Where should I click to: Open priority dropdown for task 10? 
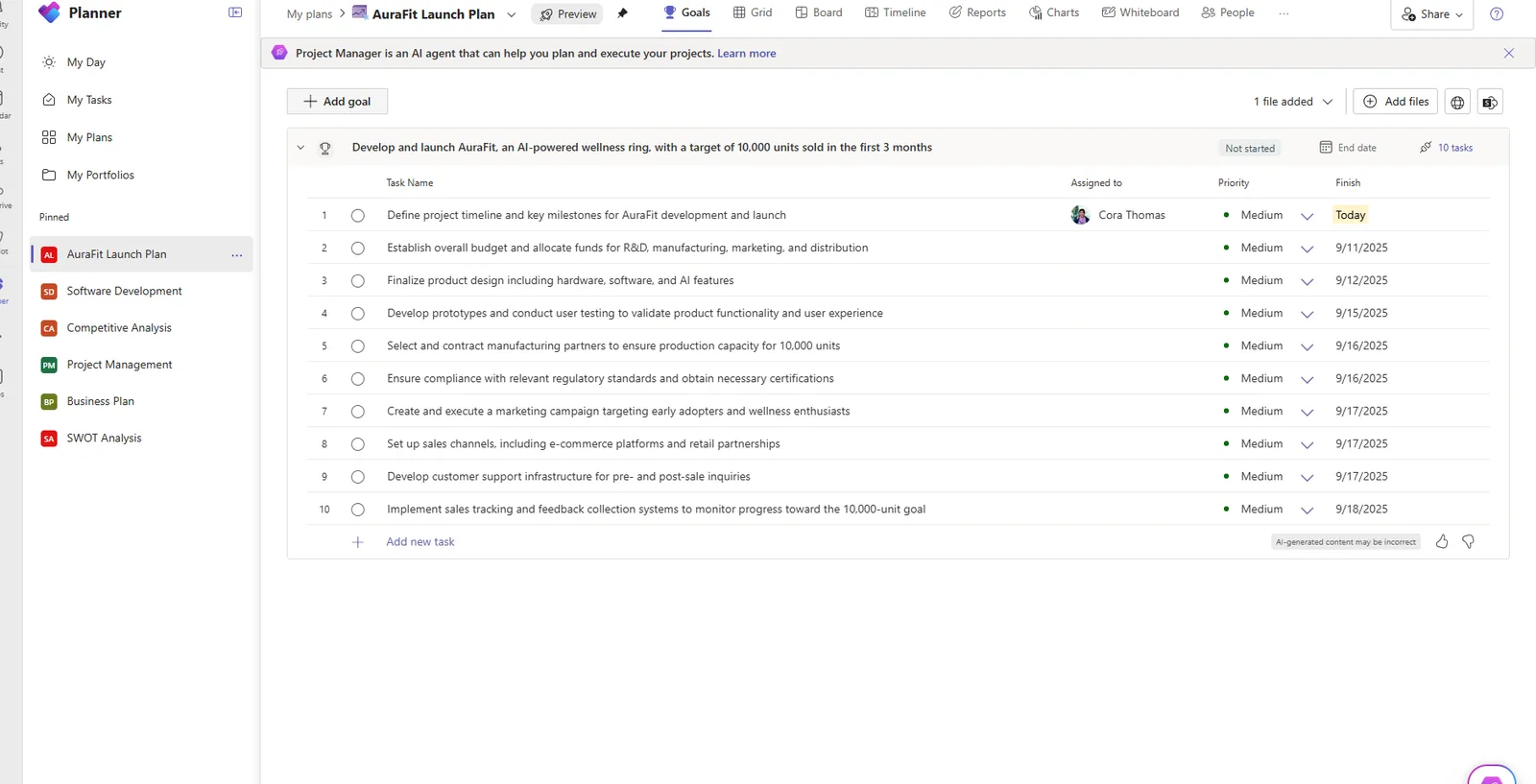point(1307,510)
